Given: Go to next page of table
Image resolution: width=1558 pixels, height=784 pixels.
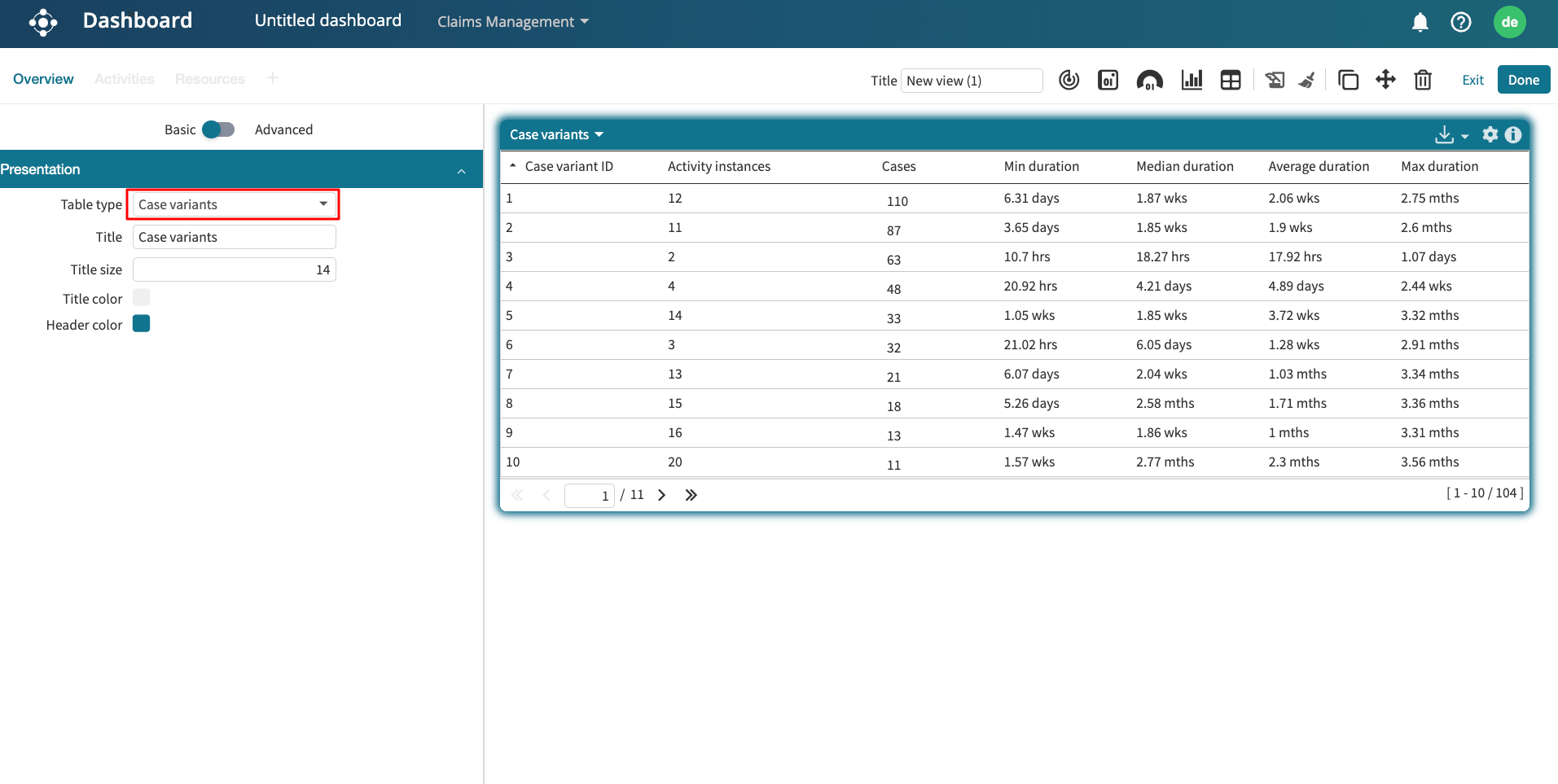Looking at the screenshot, I should tap(662, 495).
